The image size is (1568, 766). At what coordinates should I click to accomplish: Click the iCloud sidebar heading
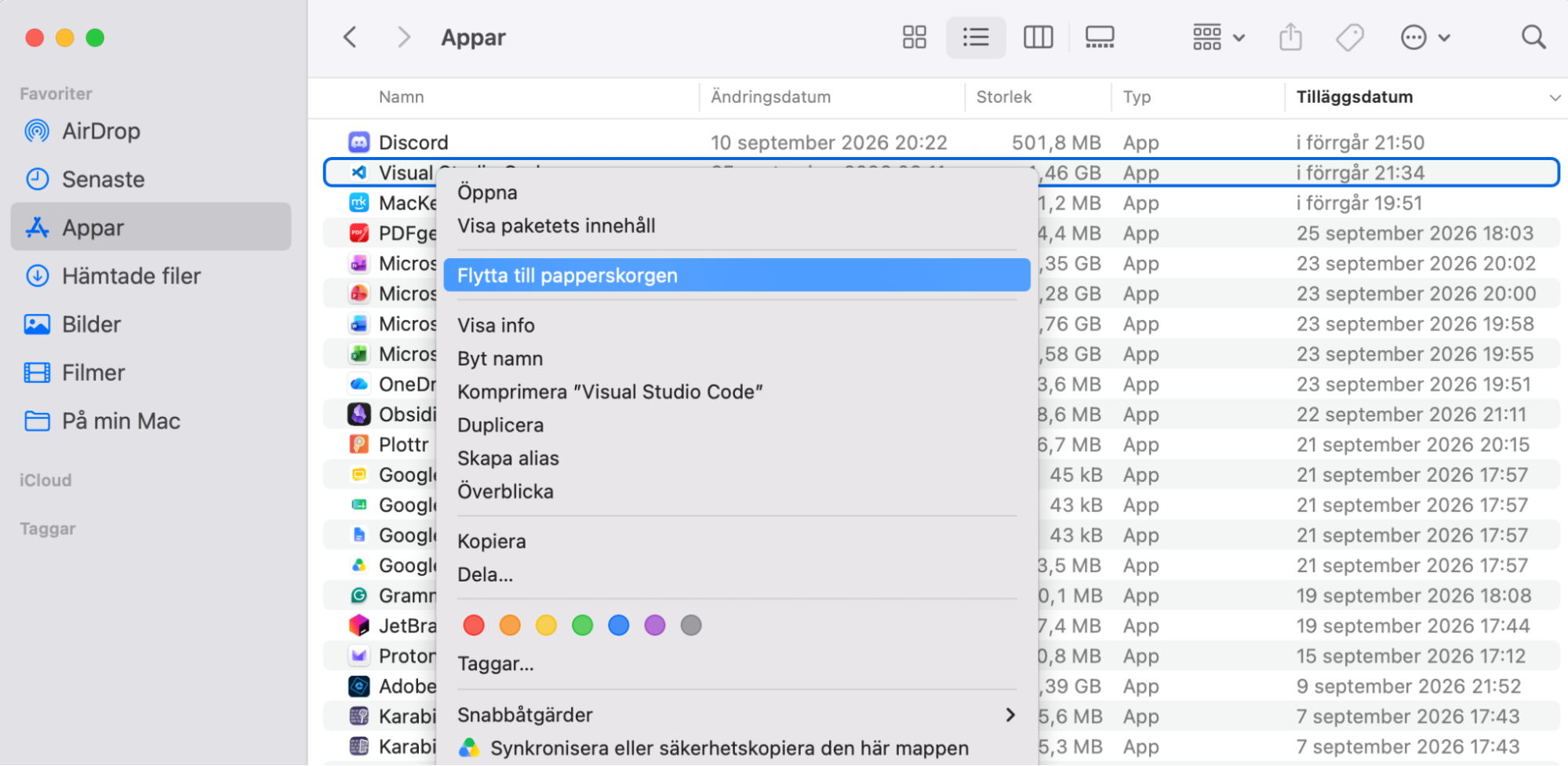click(x=45, y=480)
